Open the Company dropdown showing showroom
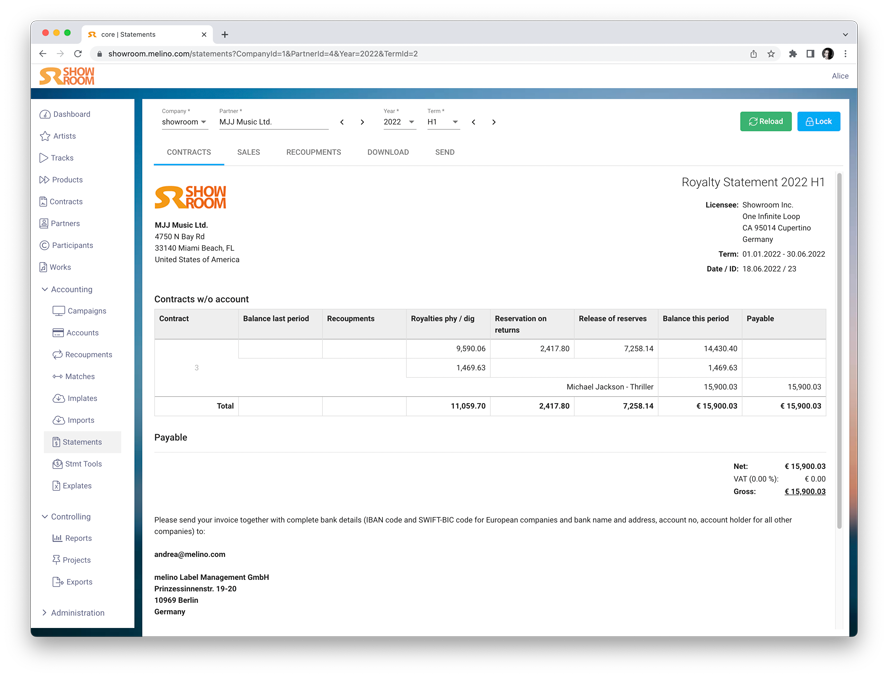888x677 pixels. (184, 122)
